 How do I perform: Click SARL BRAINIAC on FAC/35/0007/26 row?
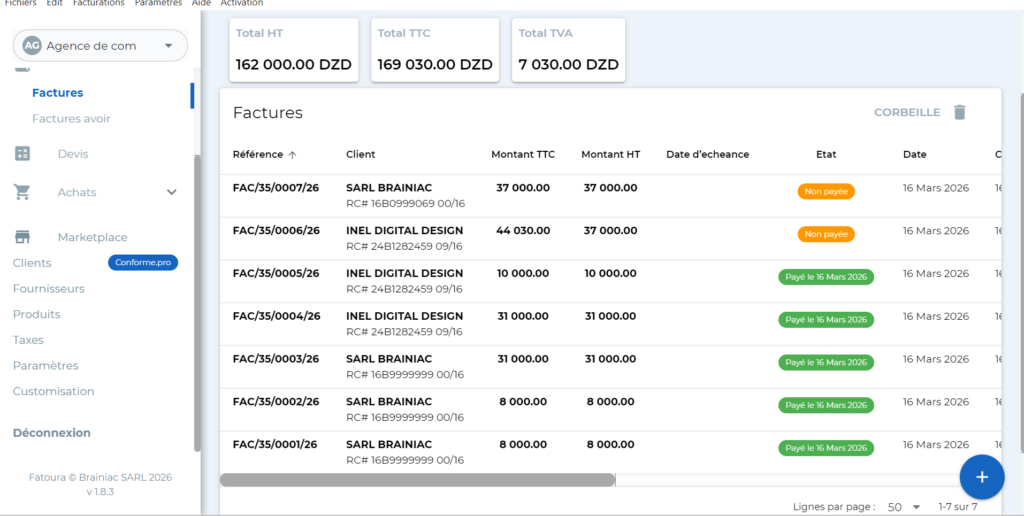pos(389,188)
